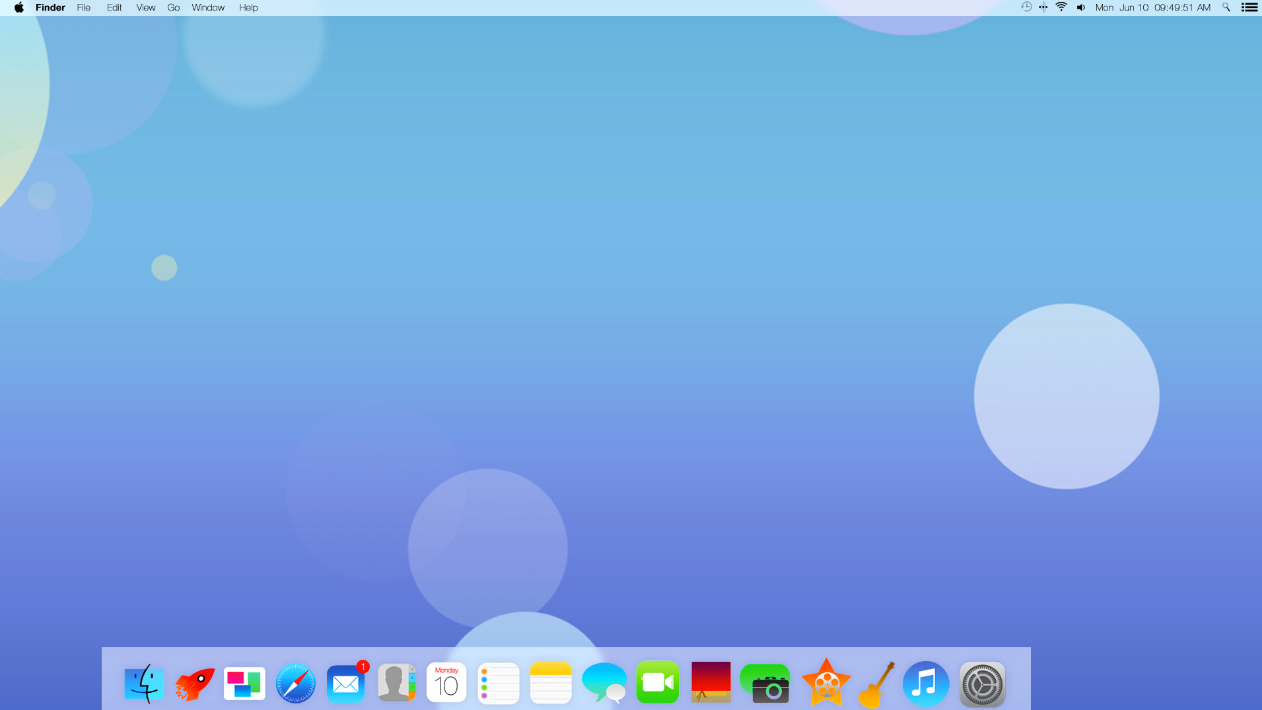Open the Contacts app in dock
This screenshot has width=1262, height=710.
397,684
